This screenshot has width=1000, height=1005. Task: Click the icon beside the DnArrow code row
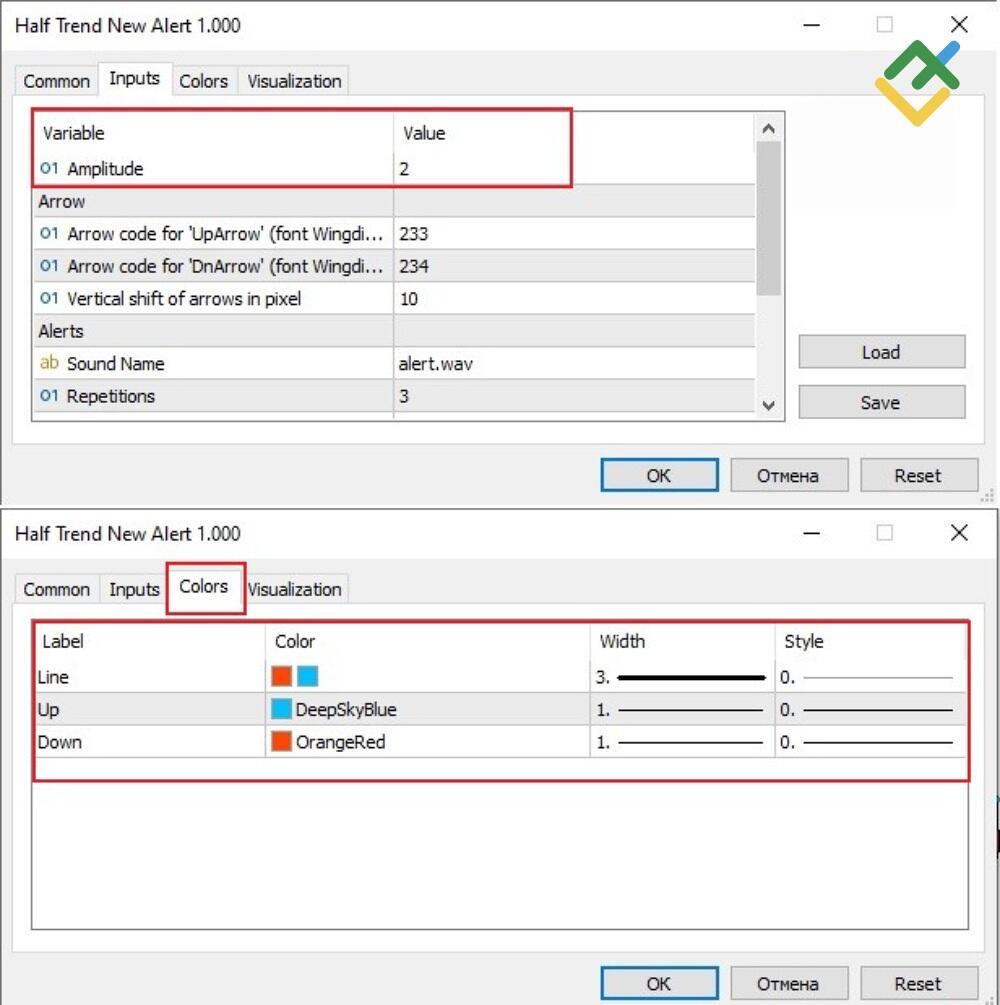[49, 266]
